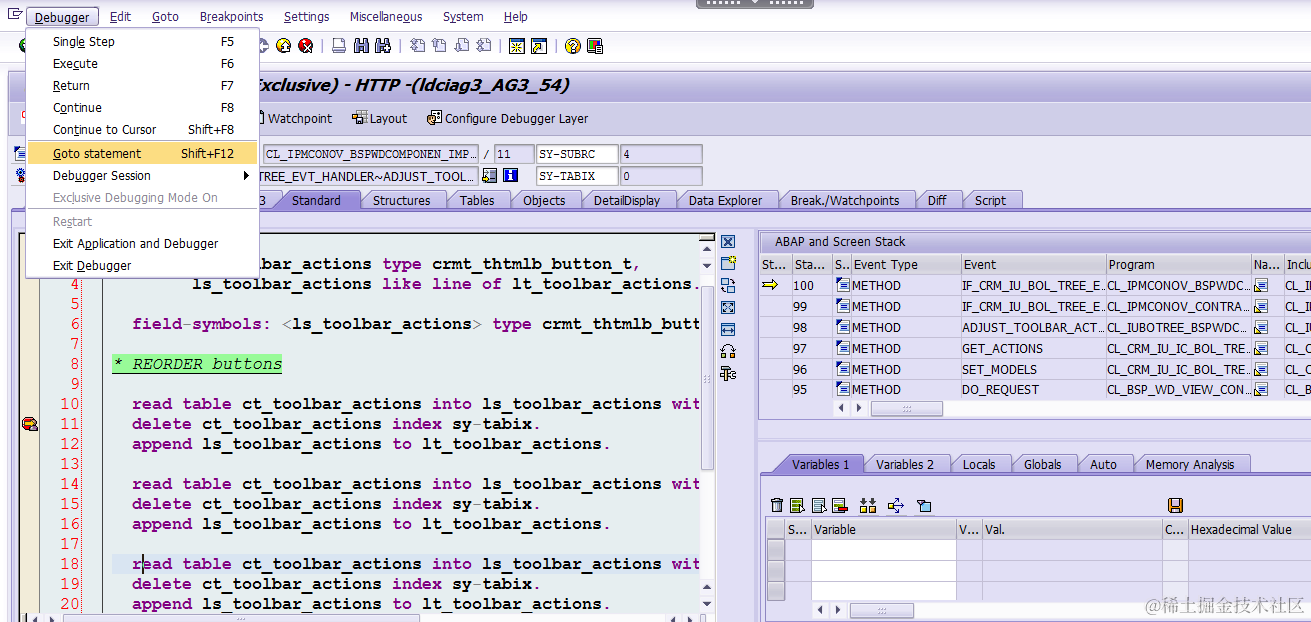Click the trash Delete icon in Variables toolbar
Viewport: 1311px width, 622px height.
click(x=777, y=506)
